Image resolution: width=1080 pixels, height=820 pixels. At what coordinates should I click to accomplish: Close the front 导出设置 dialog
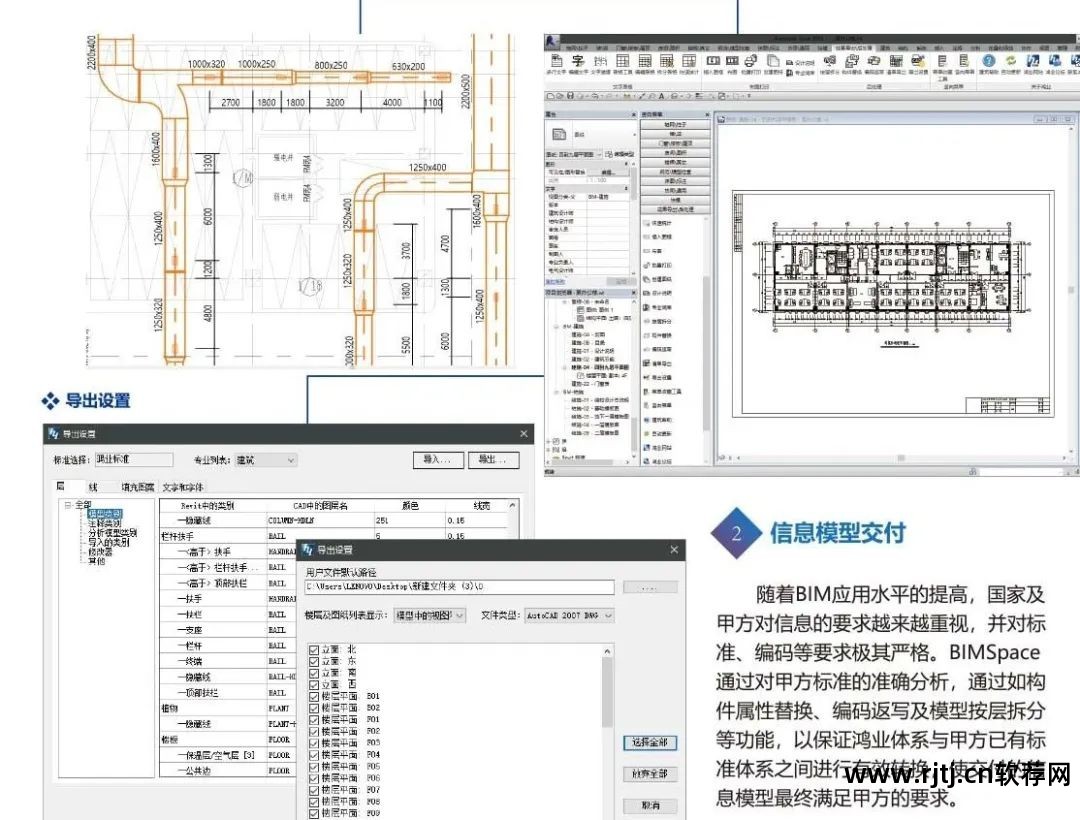coord(674,549)
